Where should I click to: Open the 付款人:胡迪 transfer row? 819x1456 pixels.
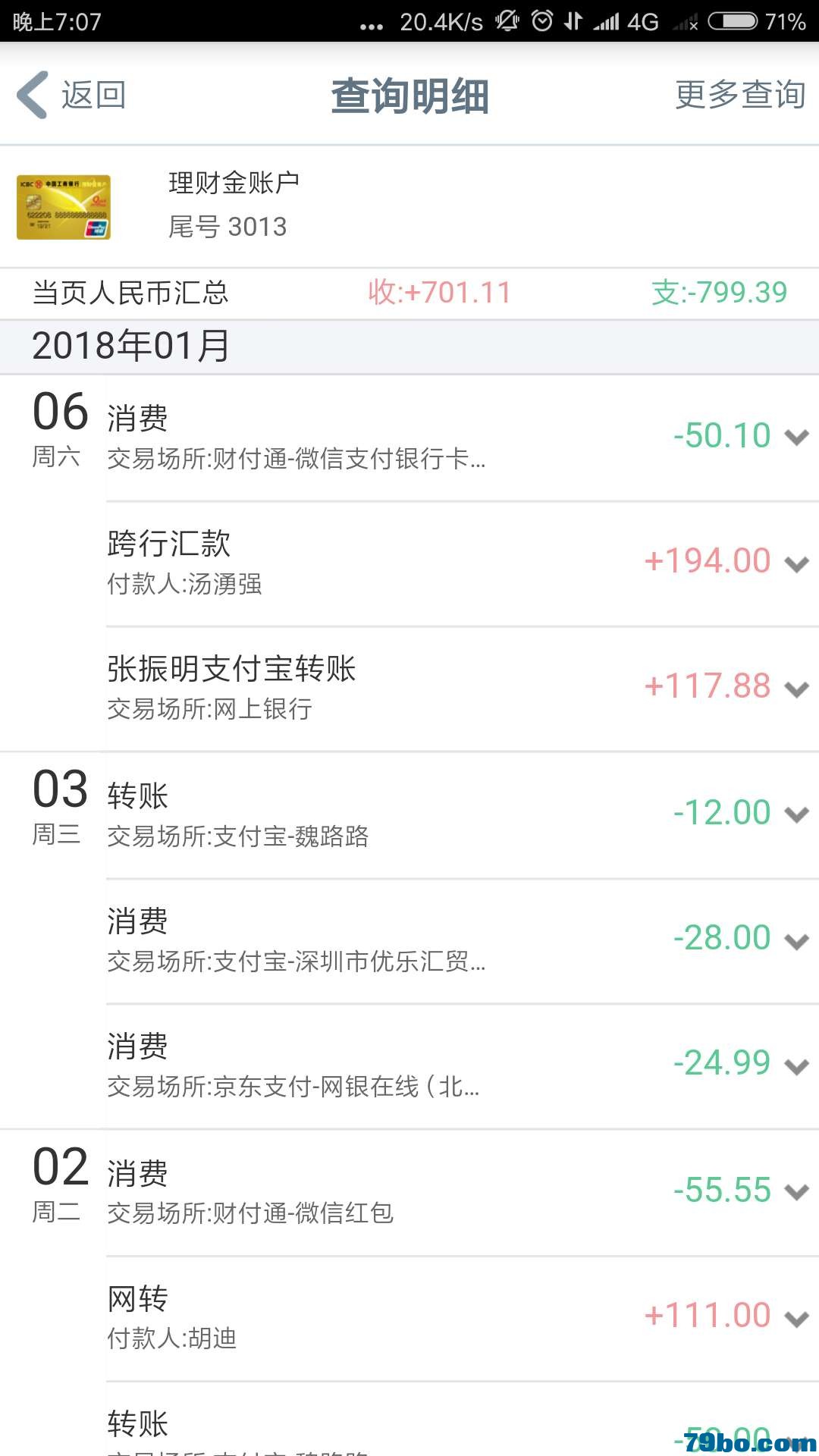(x=463, y=1319)
